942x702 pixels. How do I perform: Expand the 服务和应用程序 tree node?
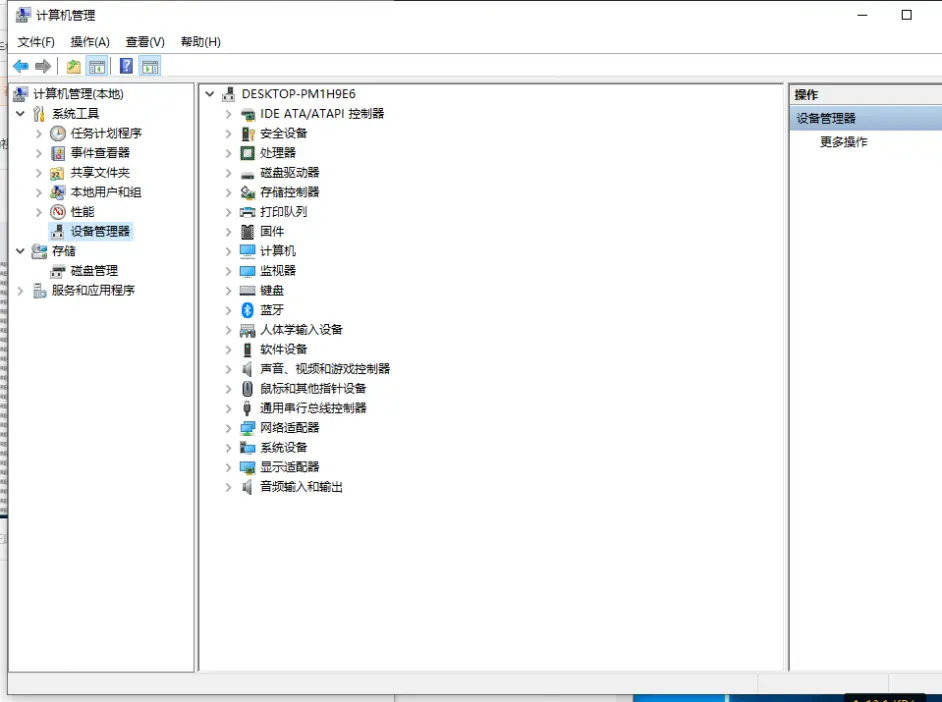coord(20,291)
